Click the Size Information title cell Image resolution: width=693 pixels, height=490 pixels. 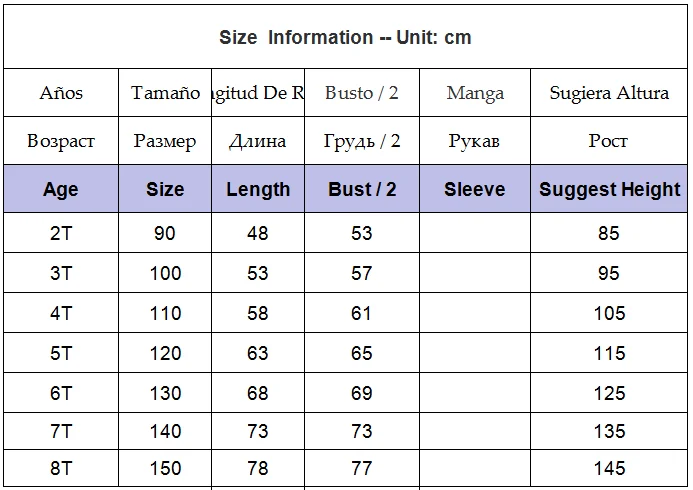345,37
